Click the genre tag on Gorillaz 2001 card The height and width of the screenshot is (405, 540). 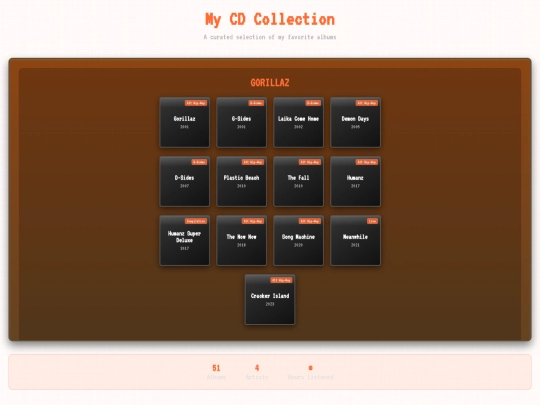tap(196, 103)
